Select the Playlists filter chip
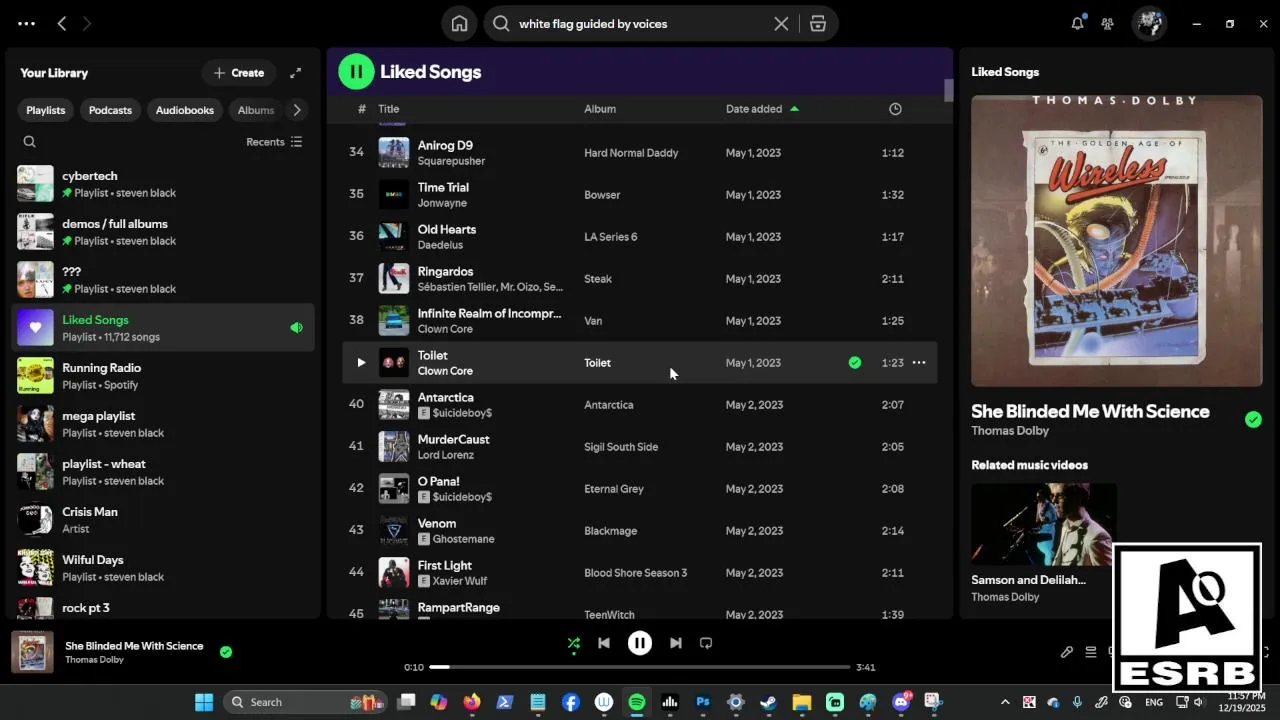The width and height of the screenshot is (1280, 720). (46, 110)
